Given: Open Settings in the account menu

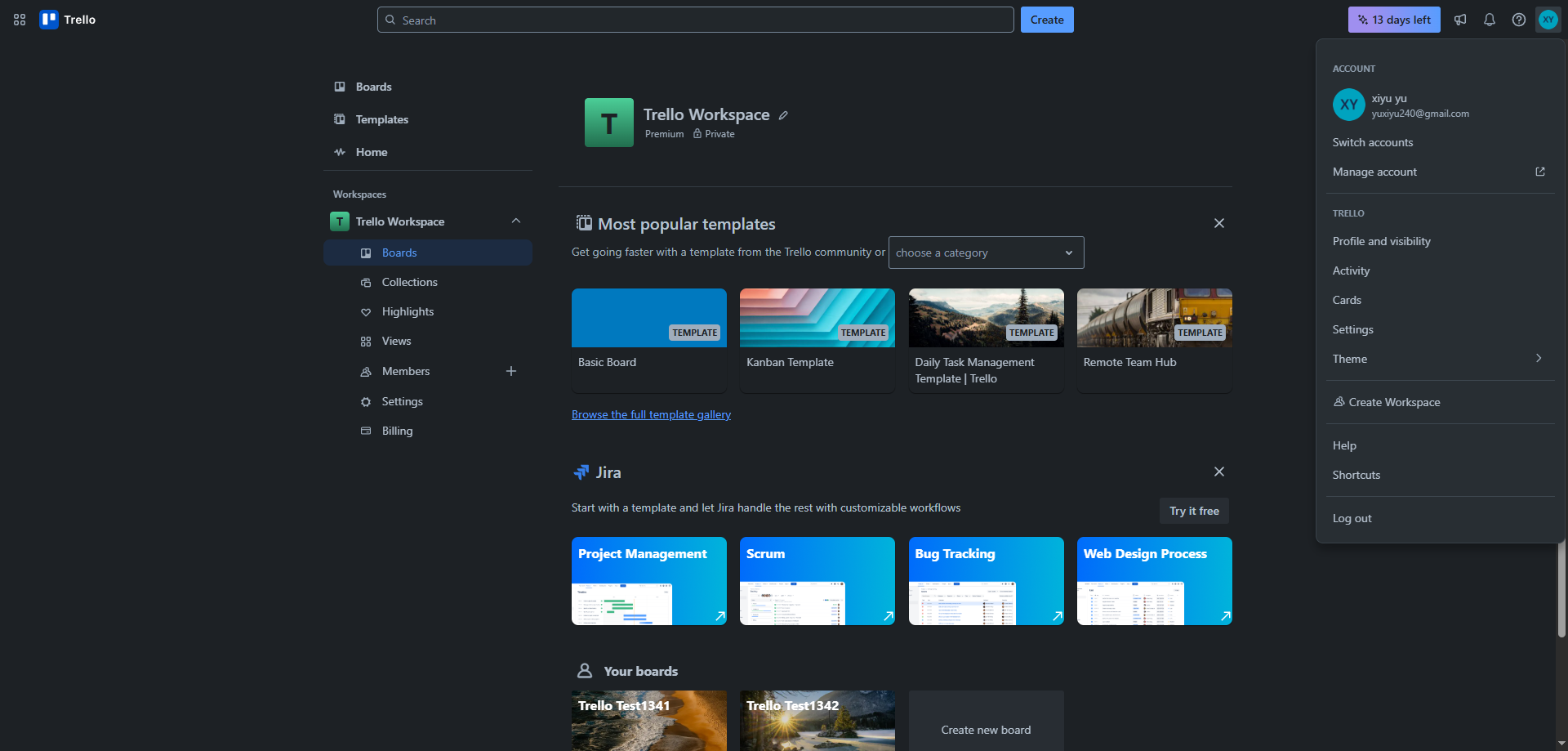Looking at the screenshot, I should tap(1441, 329).
